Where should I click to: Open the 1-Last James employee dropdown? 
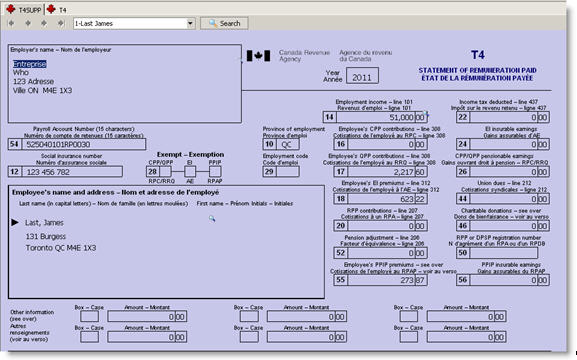pos(190,24)
